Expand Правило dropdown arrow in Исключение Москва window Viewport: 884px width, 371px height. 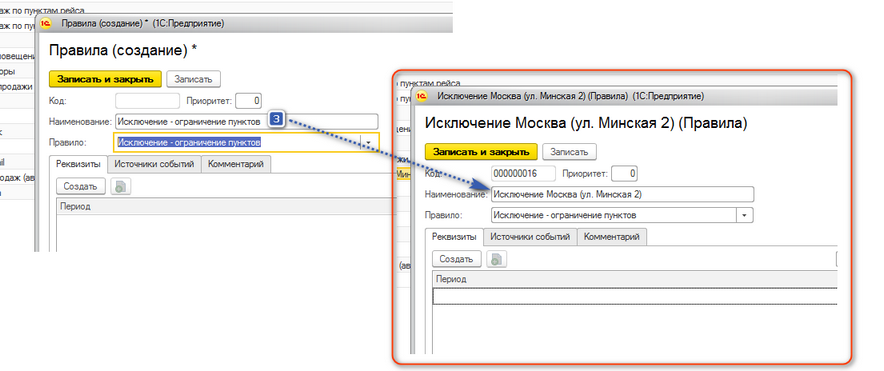pos(745,215)
